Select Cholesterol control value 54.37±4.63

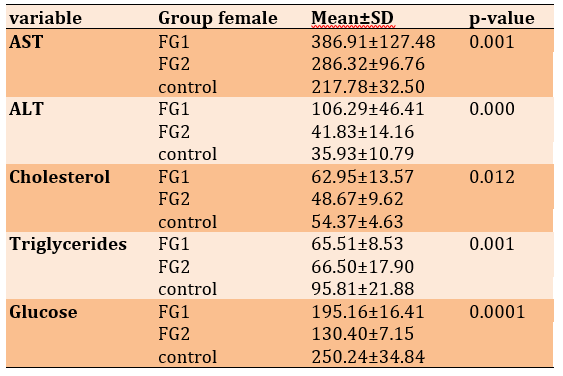click(357, 222)
